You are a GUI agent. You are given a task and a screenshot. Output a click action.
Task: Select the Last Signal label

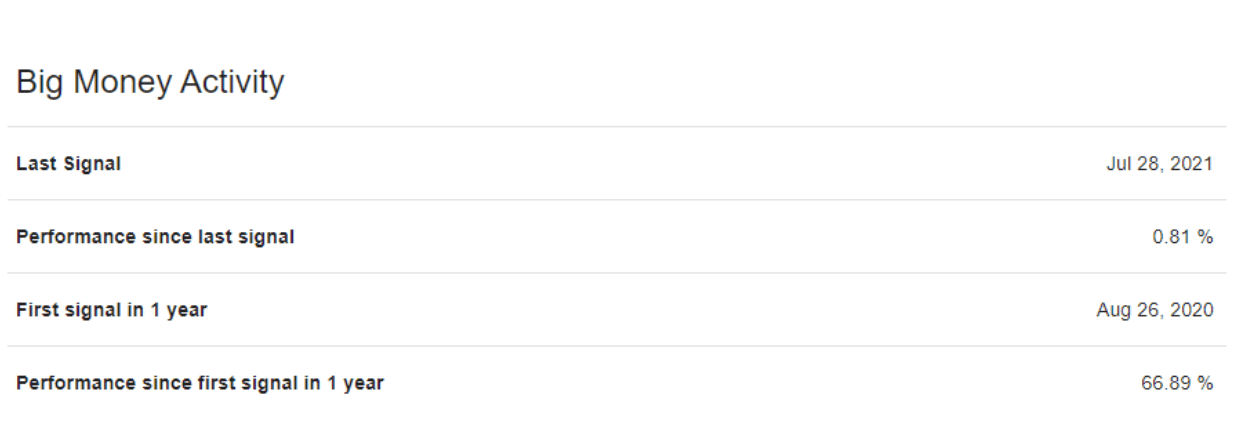click(68, 164)
